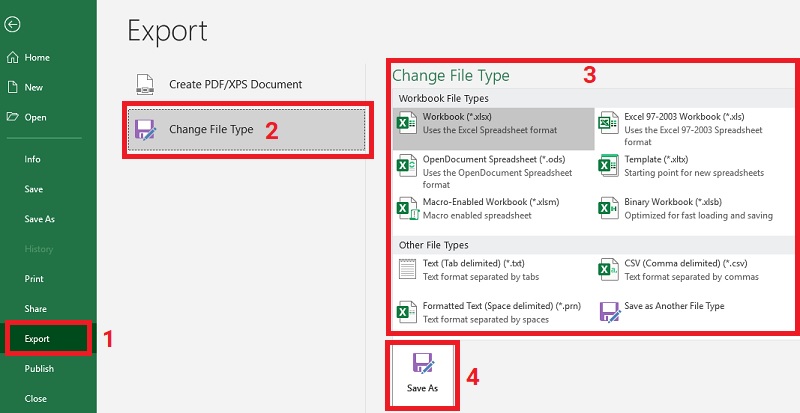Image resolution: width=800 pixels, height=413 pixels.
Task: Click the Create PDF/XPS Document icon
Action: click(x=145, y=84)
